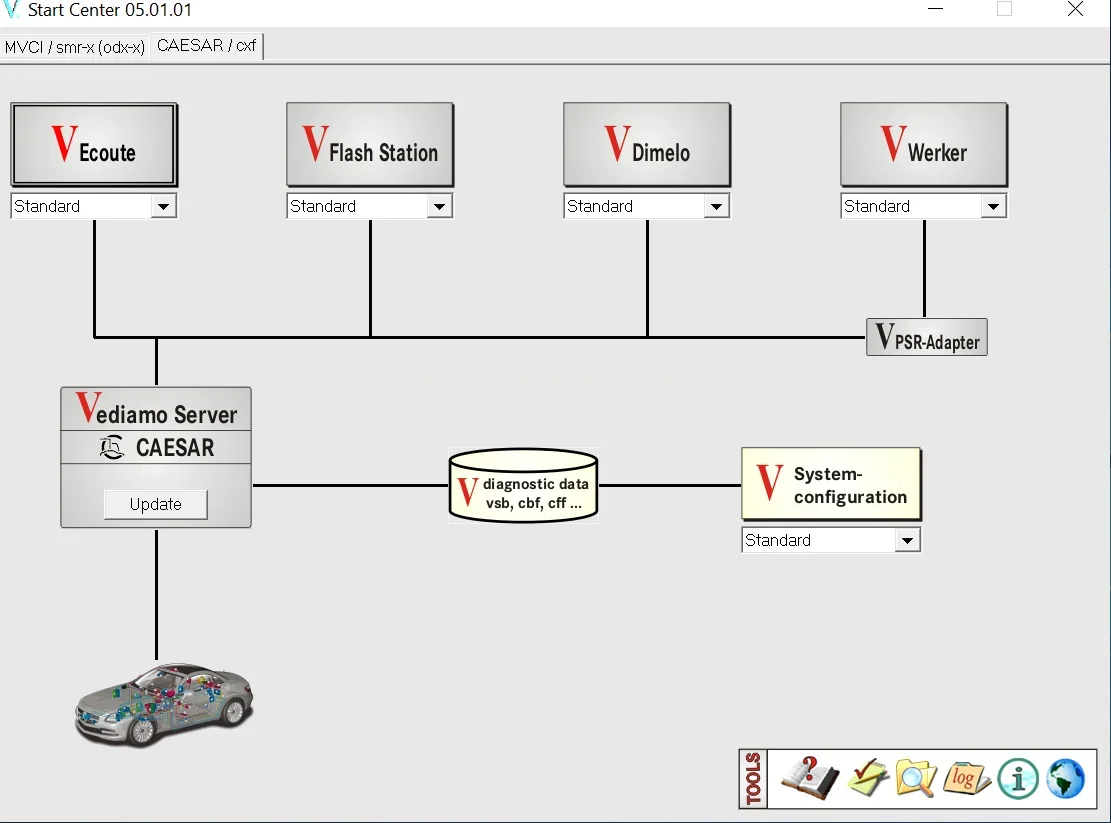
Task: Minimize the Start Center window
Action: point(936,9)
